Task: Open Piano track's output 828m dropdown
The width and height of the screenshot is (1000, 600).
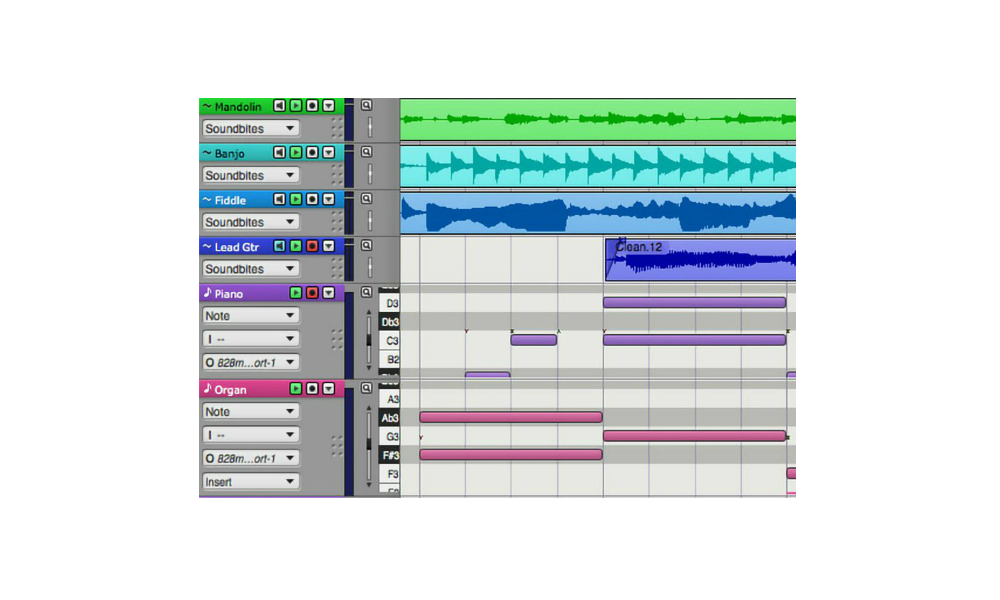Action: [250, 362]
